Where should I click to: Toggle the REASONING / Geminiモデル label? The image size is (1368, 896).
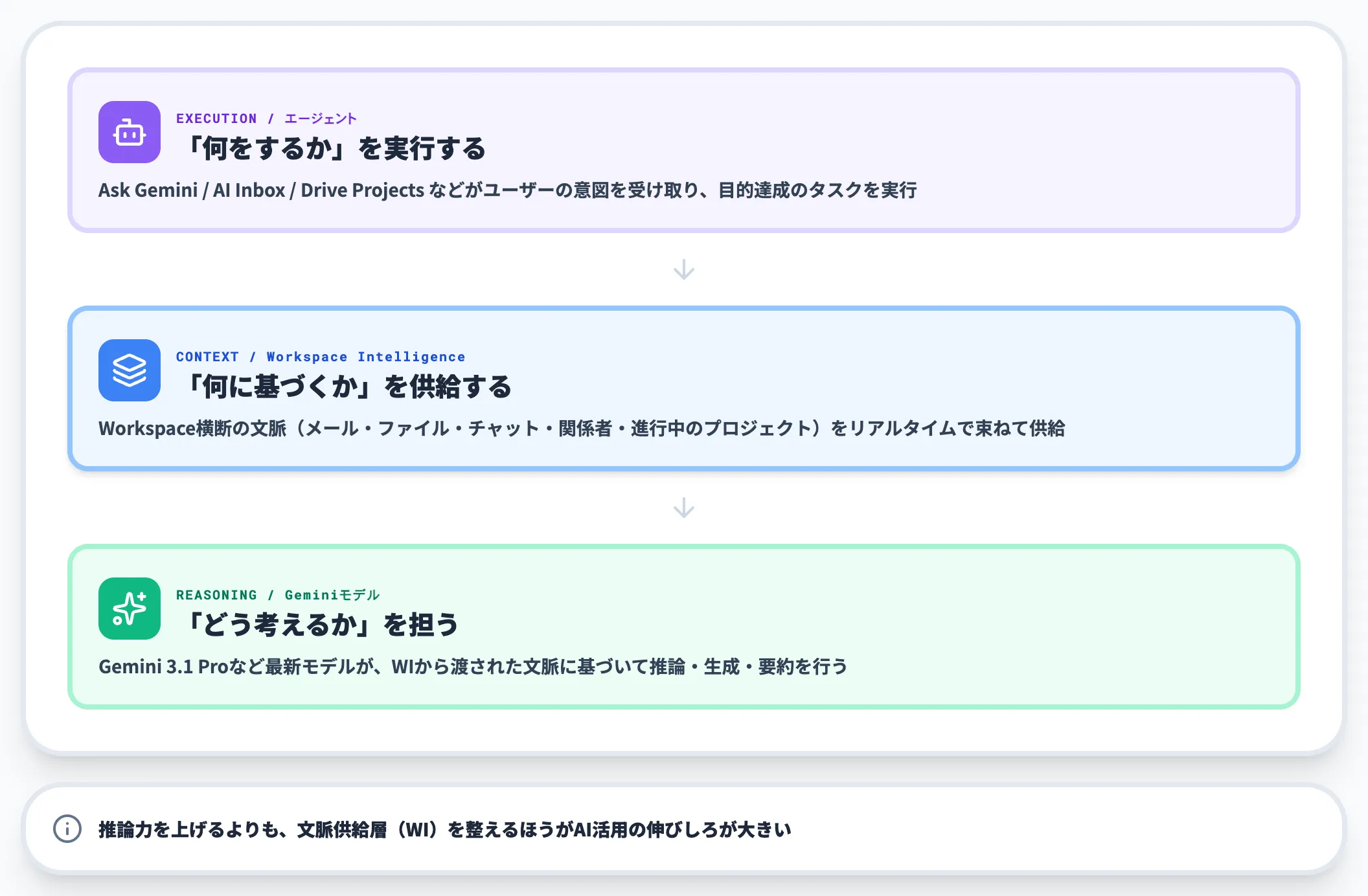coord(277,594)
